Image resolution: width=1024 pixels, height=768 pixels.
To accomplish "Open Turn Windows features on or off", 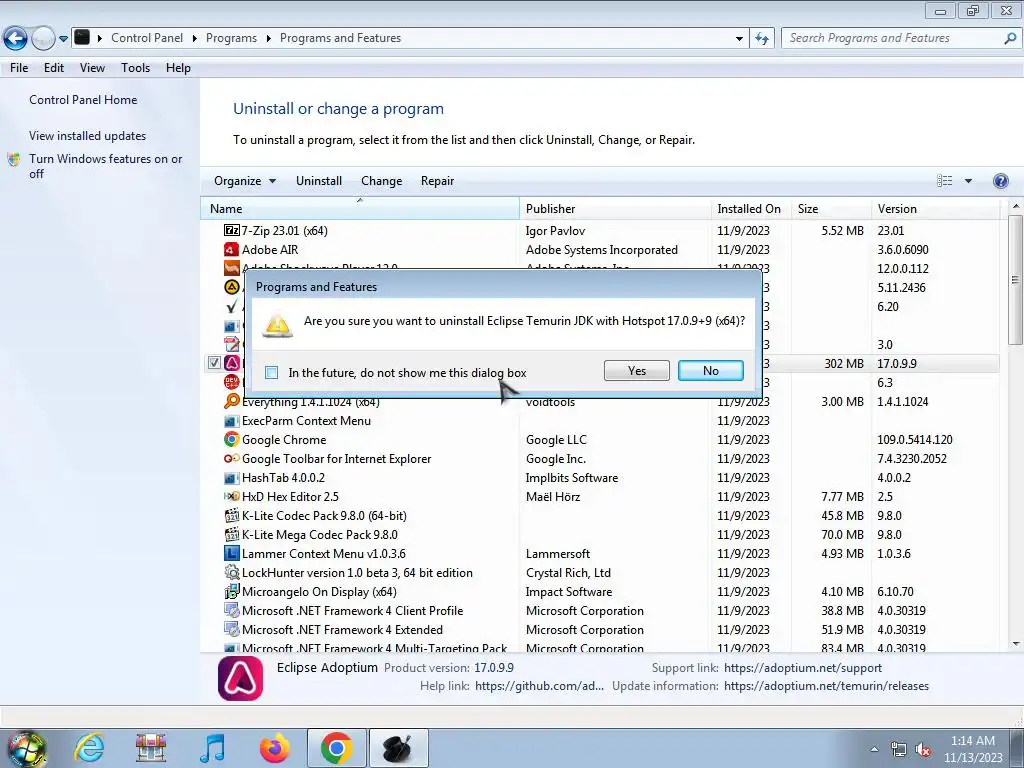I will pyautogui.click(x=105, y=166).
